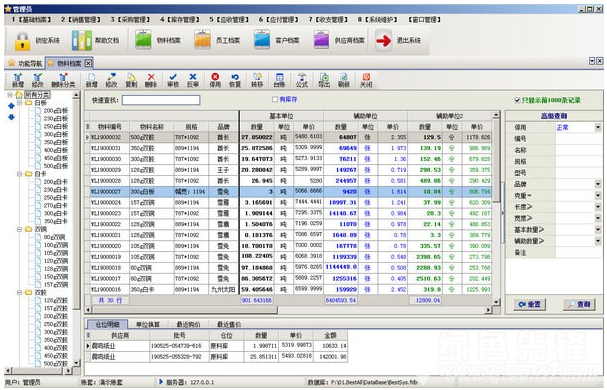Click the 复制 copy icon
The width and height of the screenshot is (607, 390).
(x=131, y=80)
